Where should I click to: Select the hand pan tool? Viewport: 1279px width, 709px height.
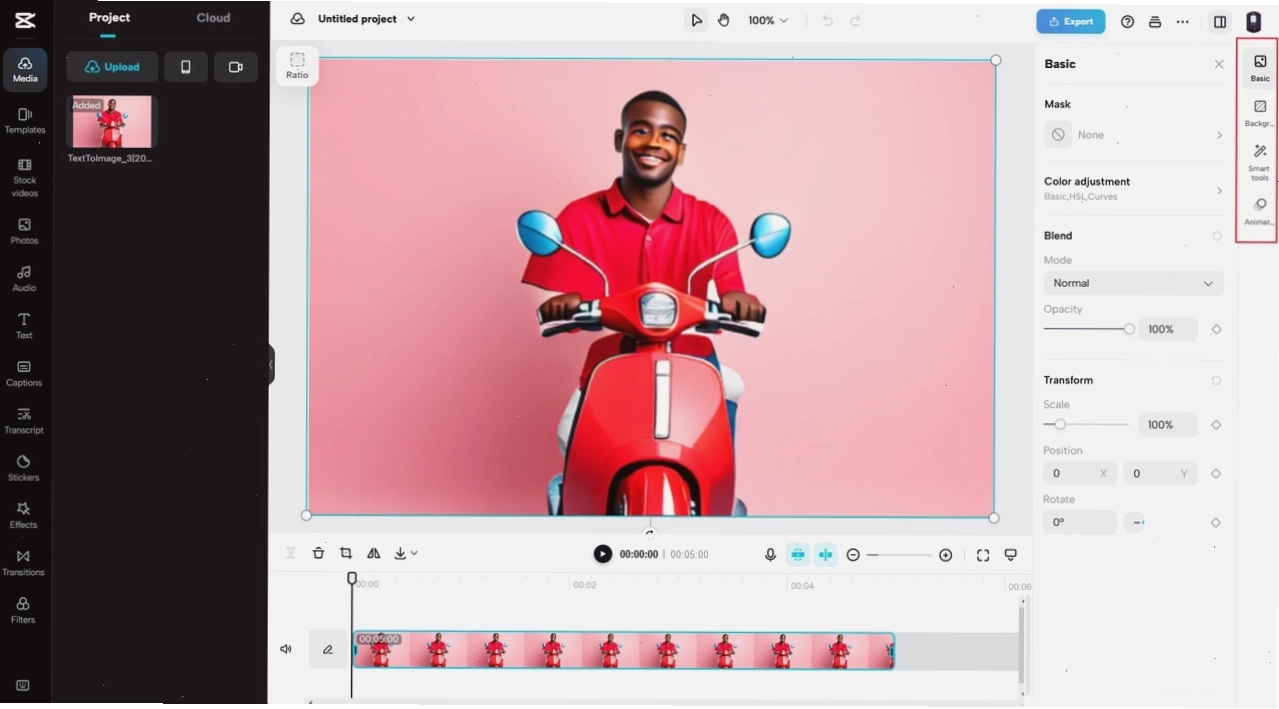pyautogui.click(x=724, y=20)
